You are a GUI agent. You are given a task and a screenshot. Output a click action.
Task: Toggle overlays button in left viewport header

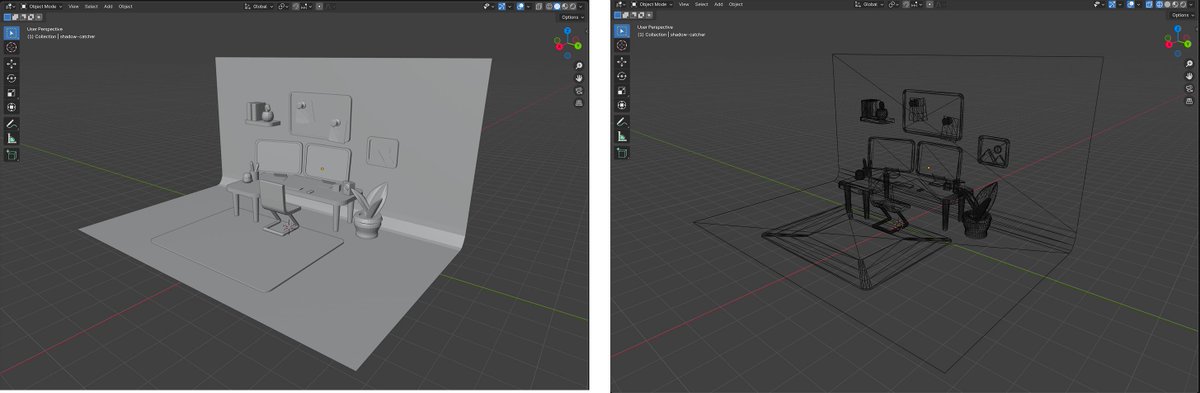520,6
